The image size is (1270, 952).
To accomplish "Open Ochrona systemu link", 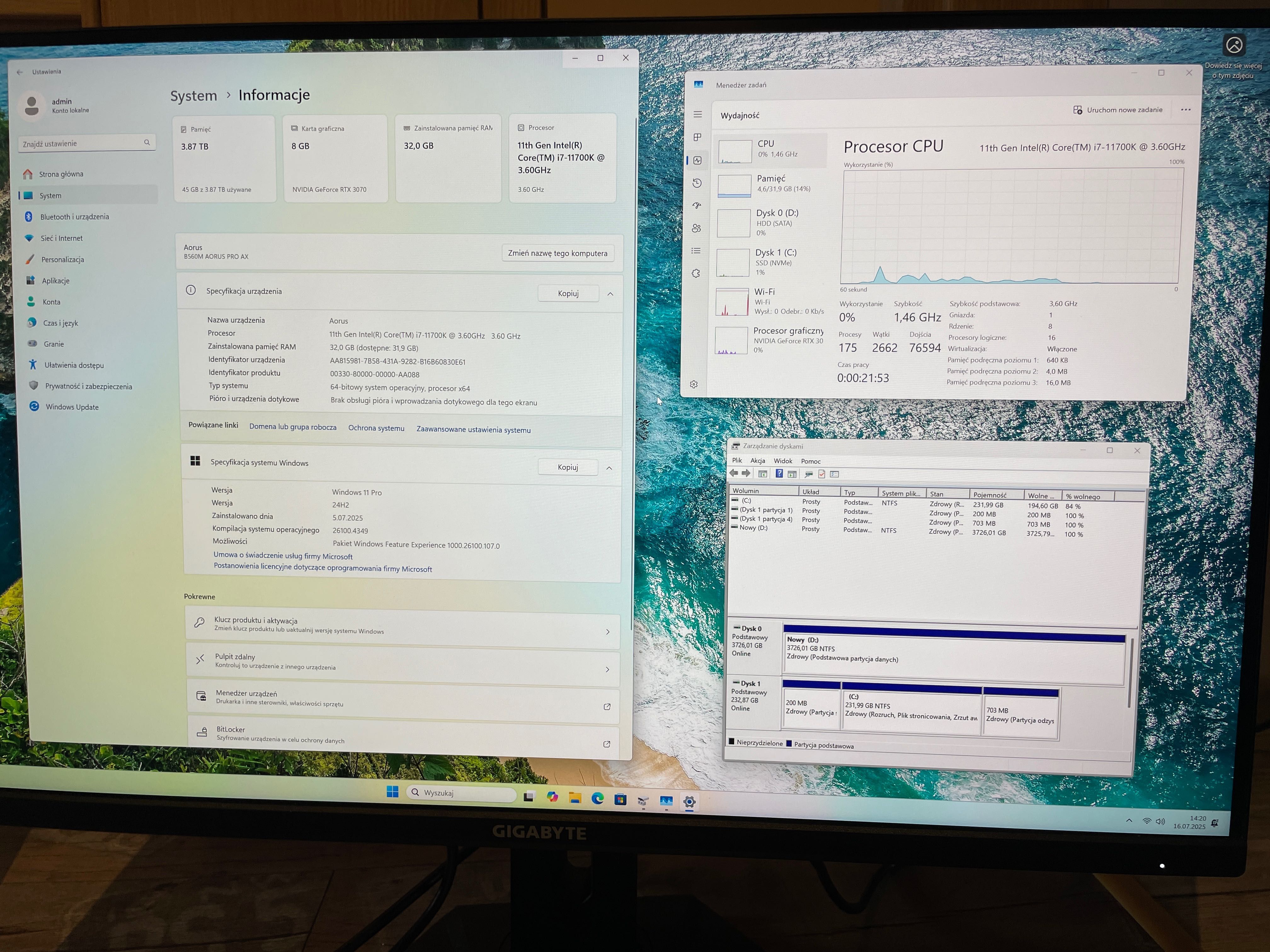I will 376,428.
